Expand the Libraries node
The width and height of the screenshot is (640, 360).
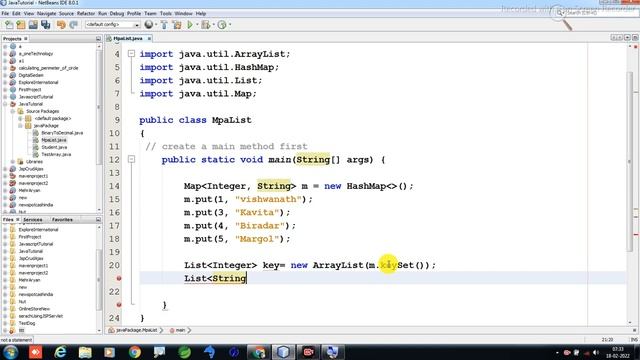point(13,162)
